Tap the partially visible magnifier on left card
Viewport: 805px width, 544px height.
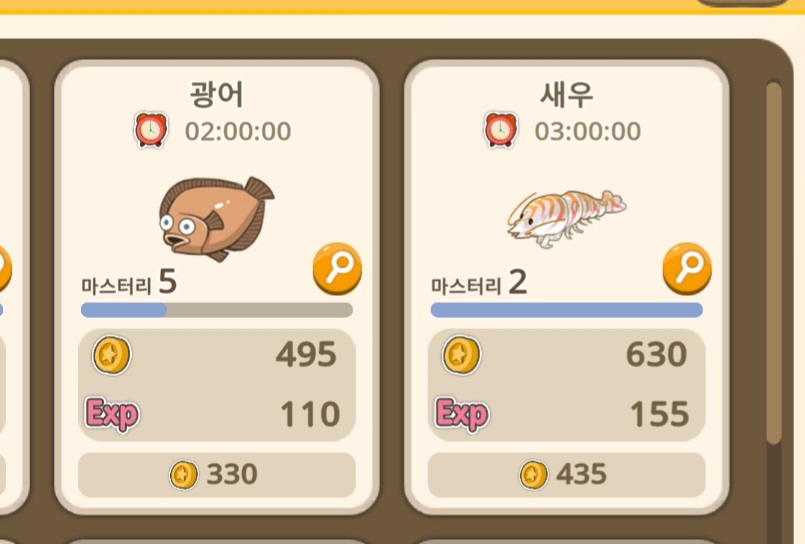pos(5,269)
